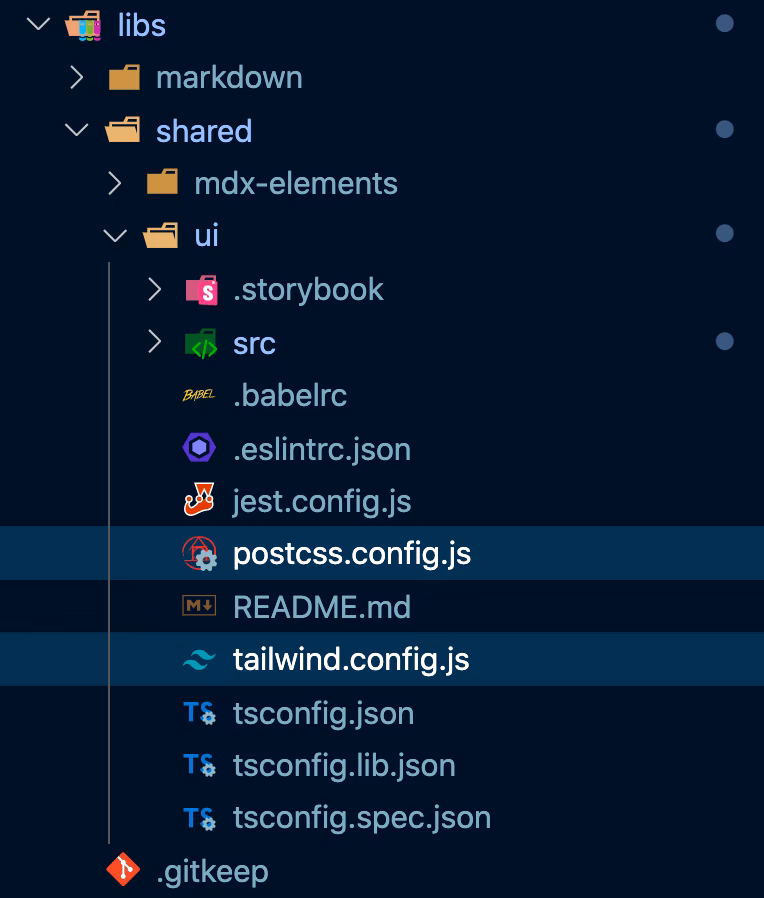Click the Tailwind wave icon
The height and width of the screenshot is (898, 764).
click(x=199, y=660)
